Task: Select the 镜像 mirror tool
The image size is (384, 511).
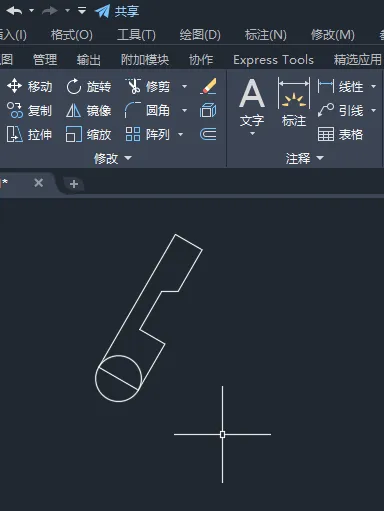Action: click(88, 111)
